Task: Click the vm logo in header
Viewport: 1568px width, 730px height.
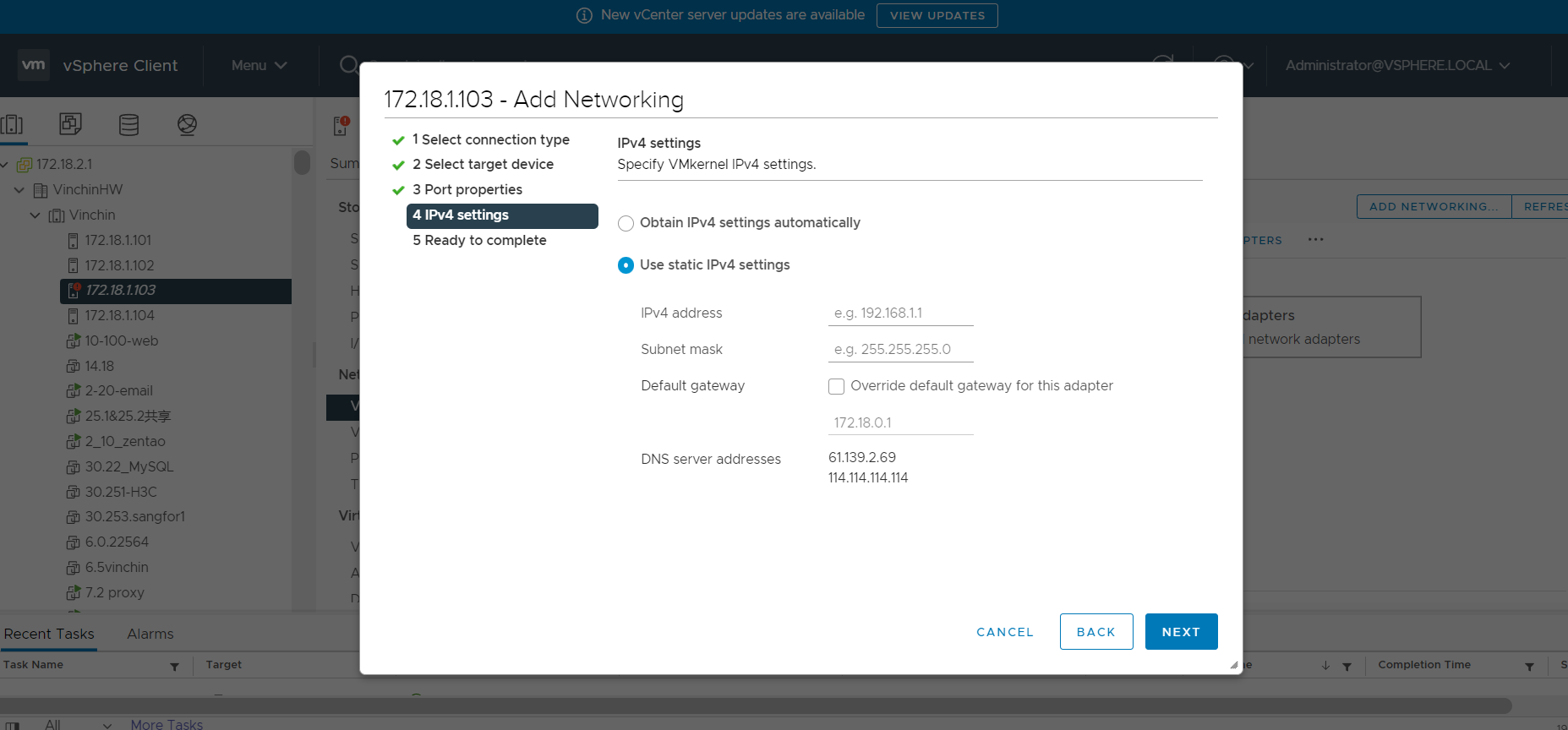Action: pyautogui.click(x=34, y=65)
